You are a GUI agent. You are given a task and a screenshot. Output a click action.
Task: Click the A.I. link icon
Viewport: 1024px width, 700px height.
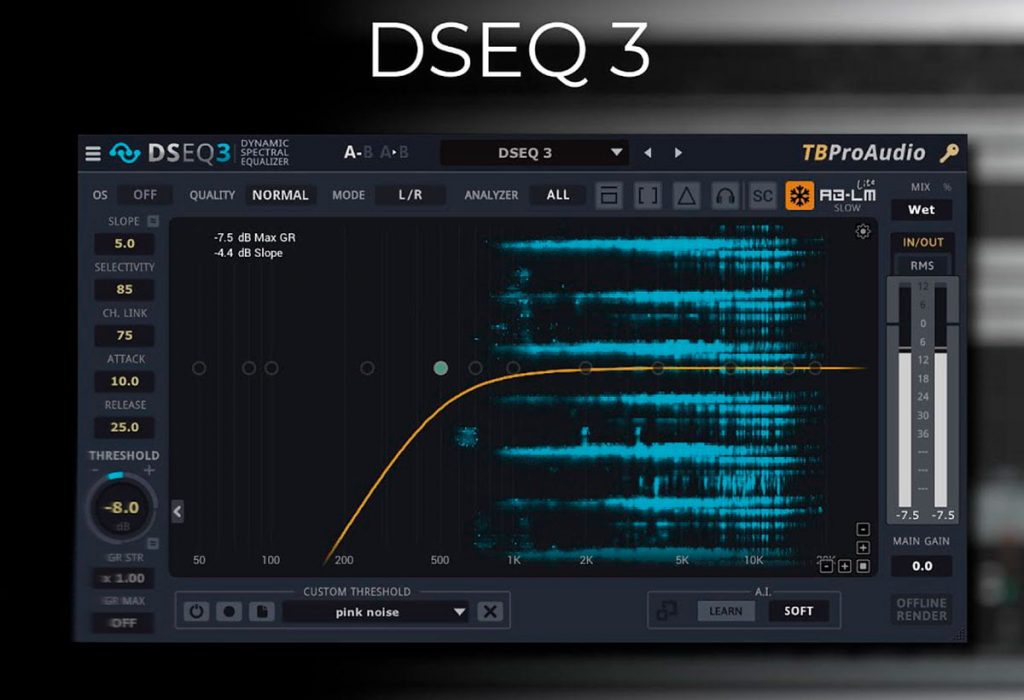point(666,611)
